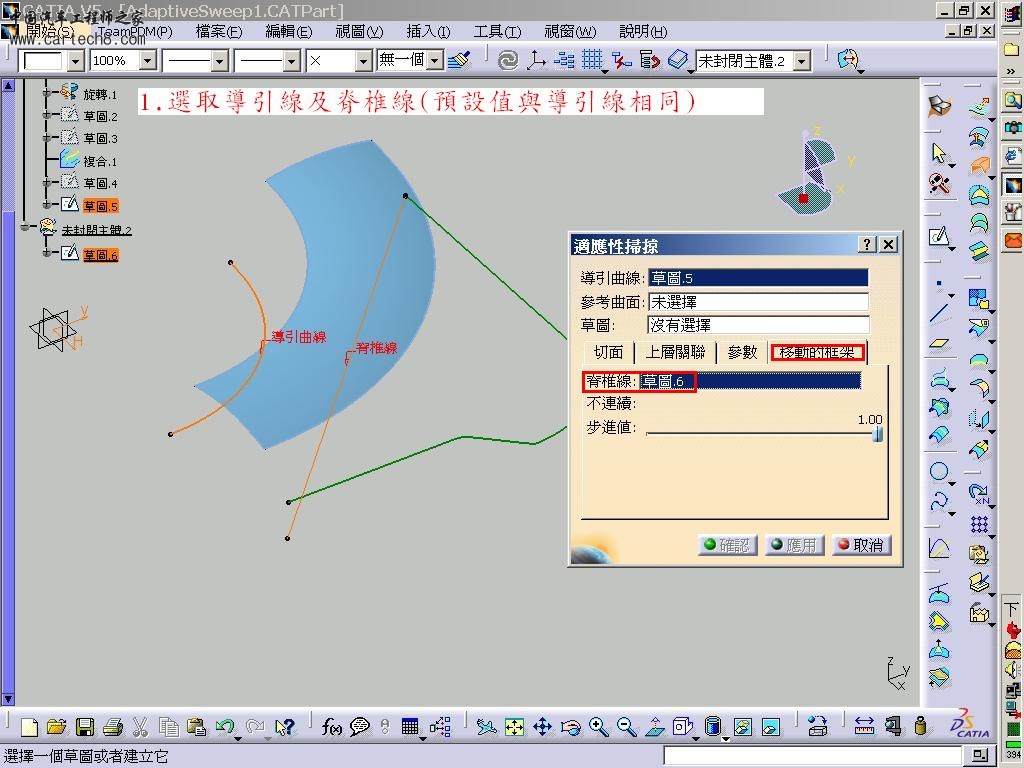This screenshot has height=768, width=1024.
Task: Click the Measure Between ruler icon
Action: (864, 727)
